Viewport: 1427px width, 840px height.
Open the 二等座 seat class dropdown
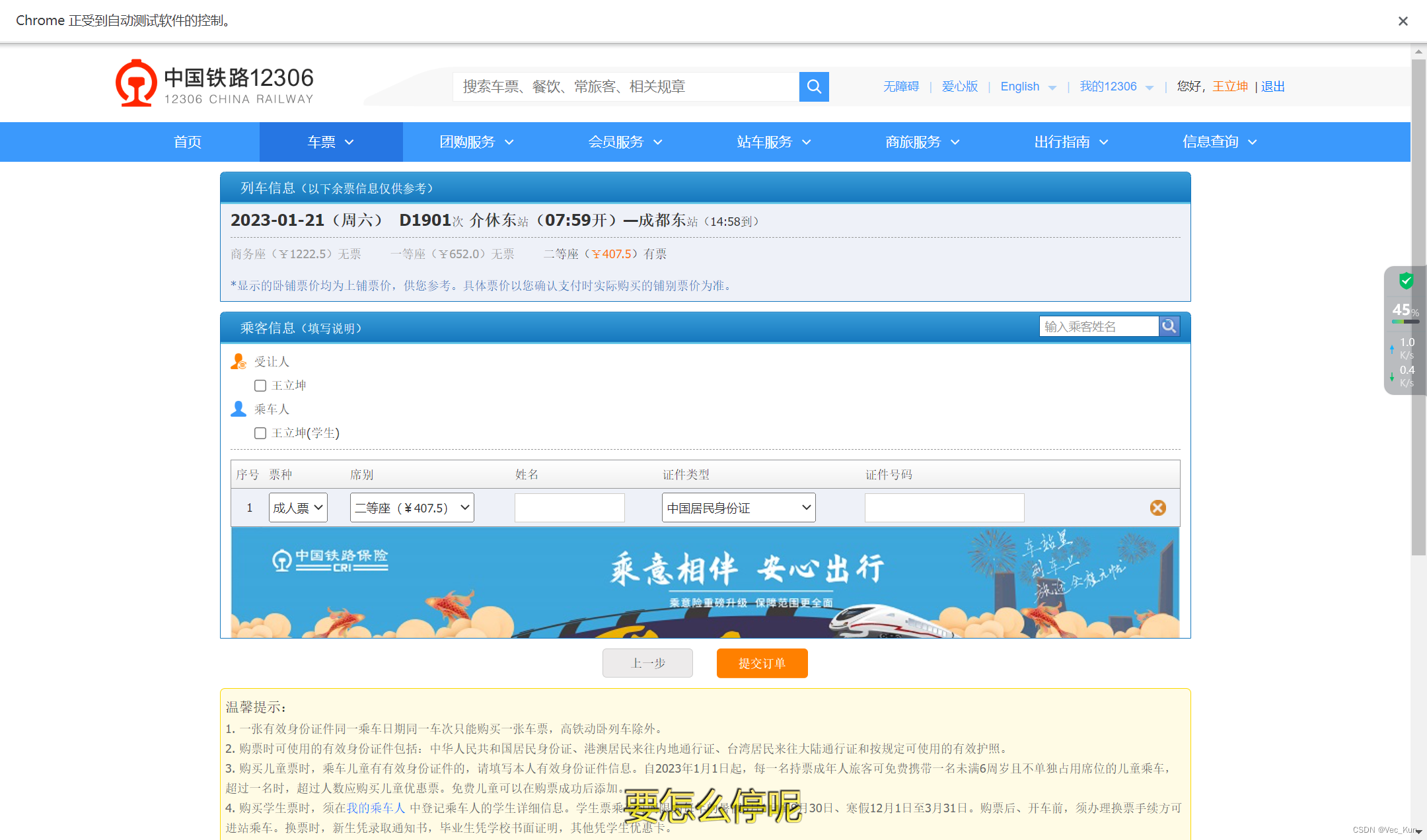tap(412, 508)
